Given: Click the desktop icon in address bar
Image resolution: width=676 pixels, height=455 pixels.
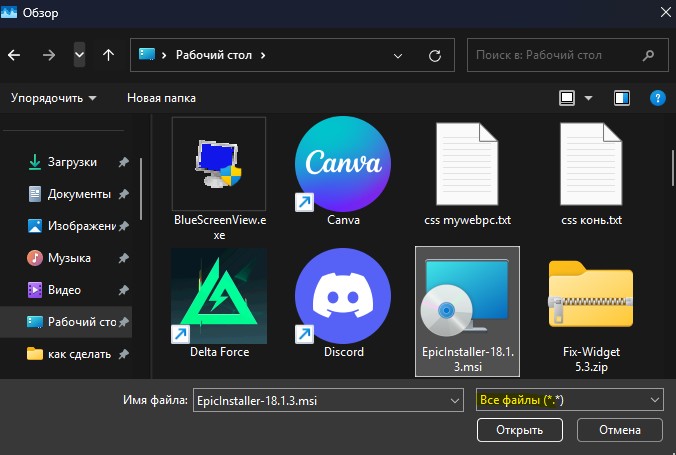Looking at the screenshot, I should pos(147,54).
